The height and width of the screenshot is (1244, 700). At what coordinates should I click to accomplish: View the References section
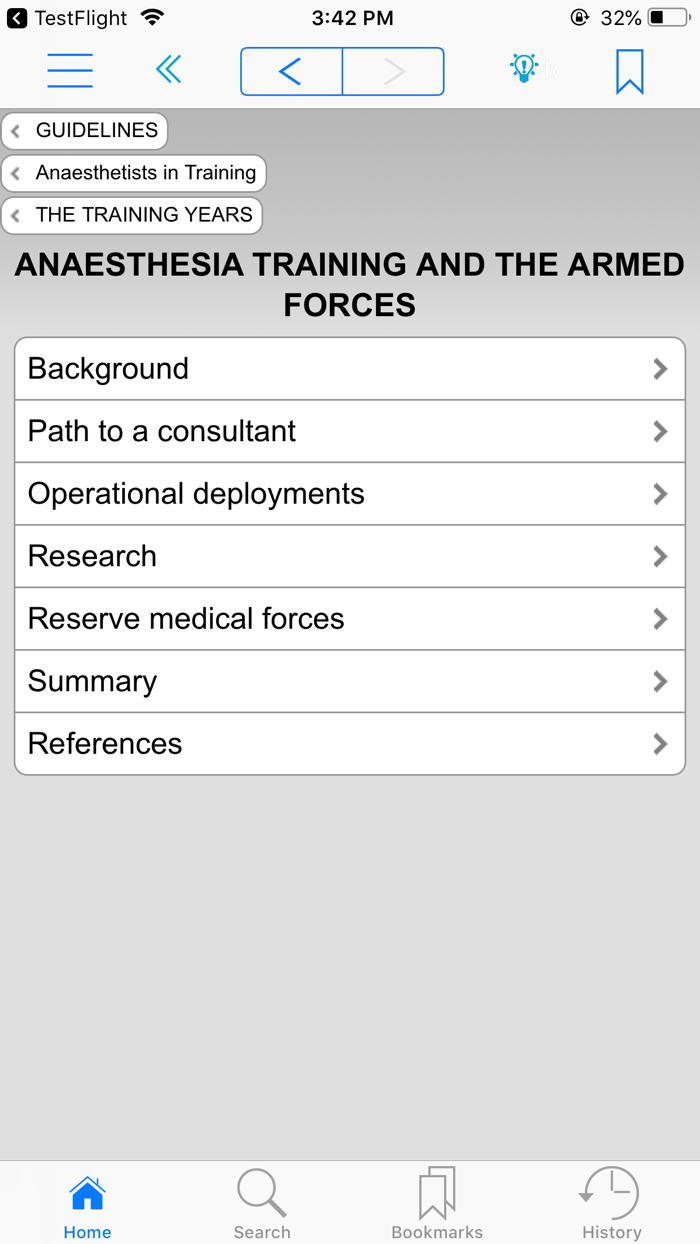click(349, 744)
